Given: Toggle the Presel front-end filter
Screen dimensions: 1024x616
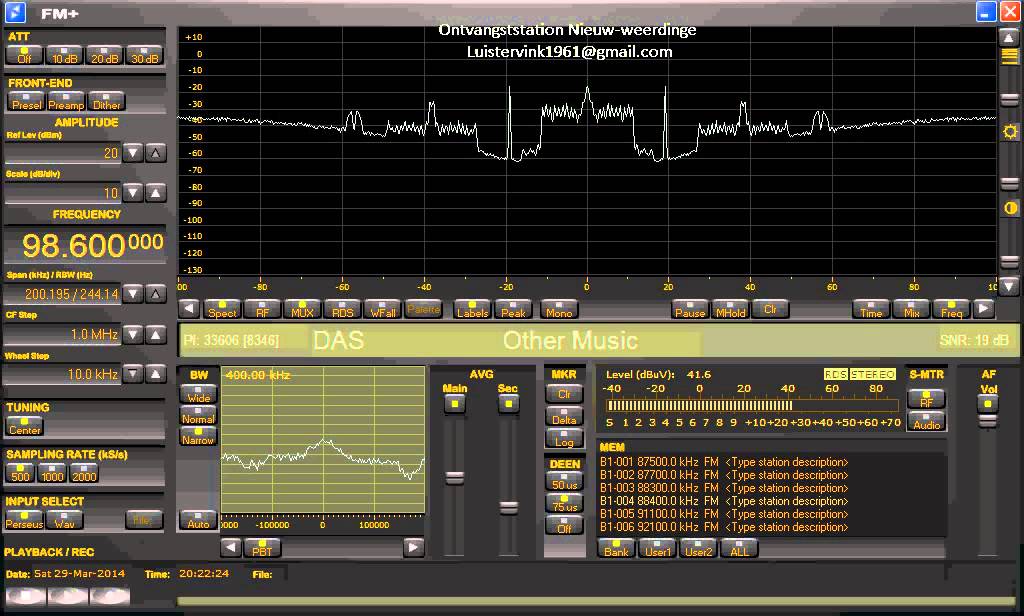Looking at the screenshot, I should tap(26, 102).
